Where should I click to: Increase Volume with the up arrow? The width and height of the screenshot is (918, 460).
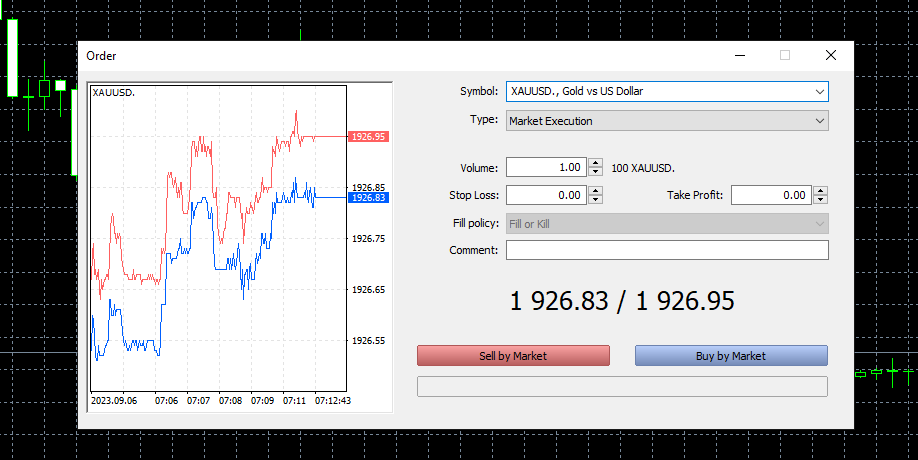(596, 163)
